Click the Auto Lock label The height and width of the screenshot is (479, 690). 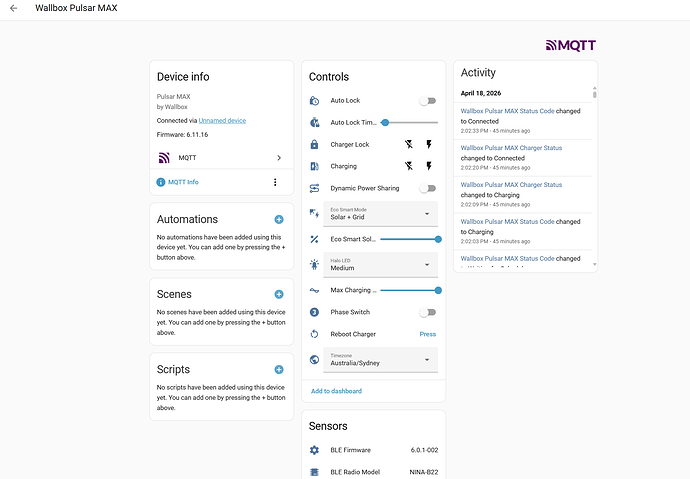tap(345, 101)
